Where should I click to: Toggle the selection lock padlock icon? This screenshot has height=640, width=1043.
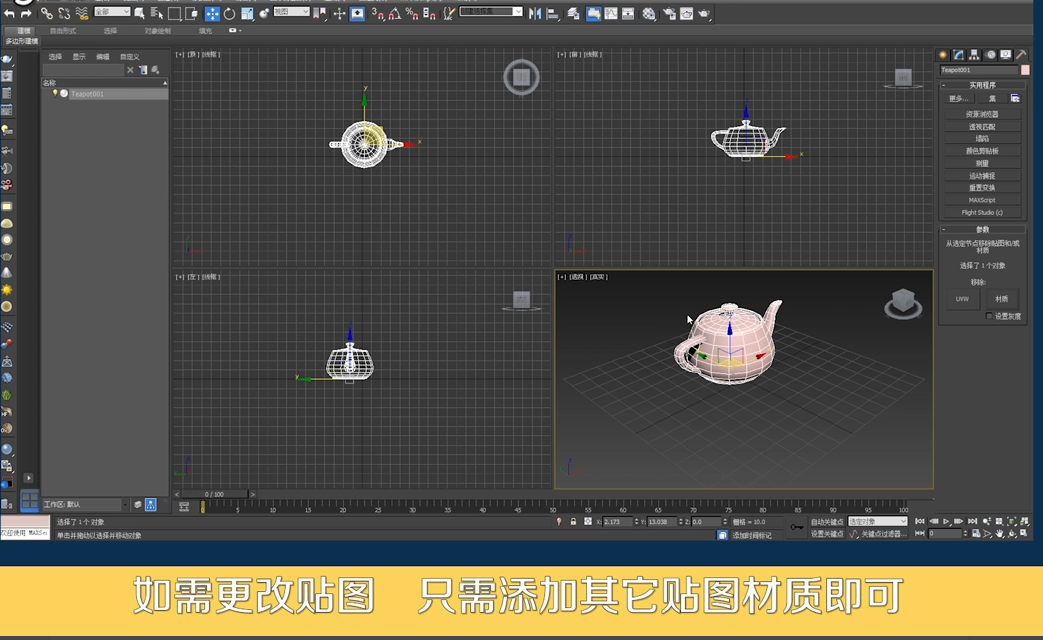(573, 522)
